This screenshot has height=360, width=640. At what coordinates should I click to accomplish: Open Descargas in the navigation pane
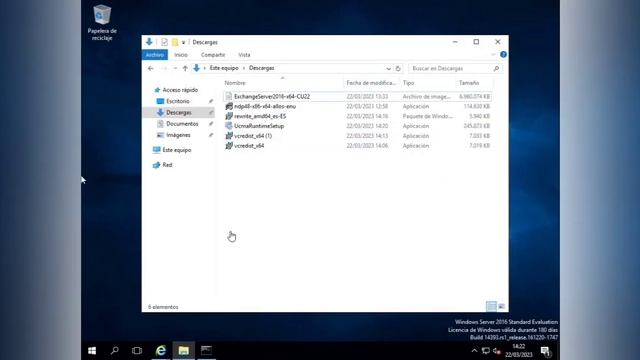tap(178, 112)
